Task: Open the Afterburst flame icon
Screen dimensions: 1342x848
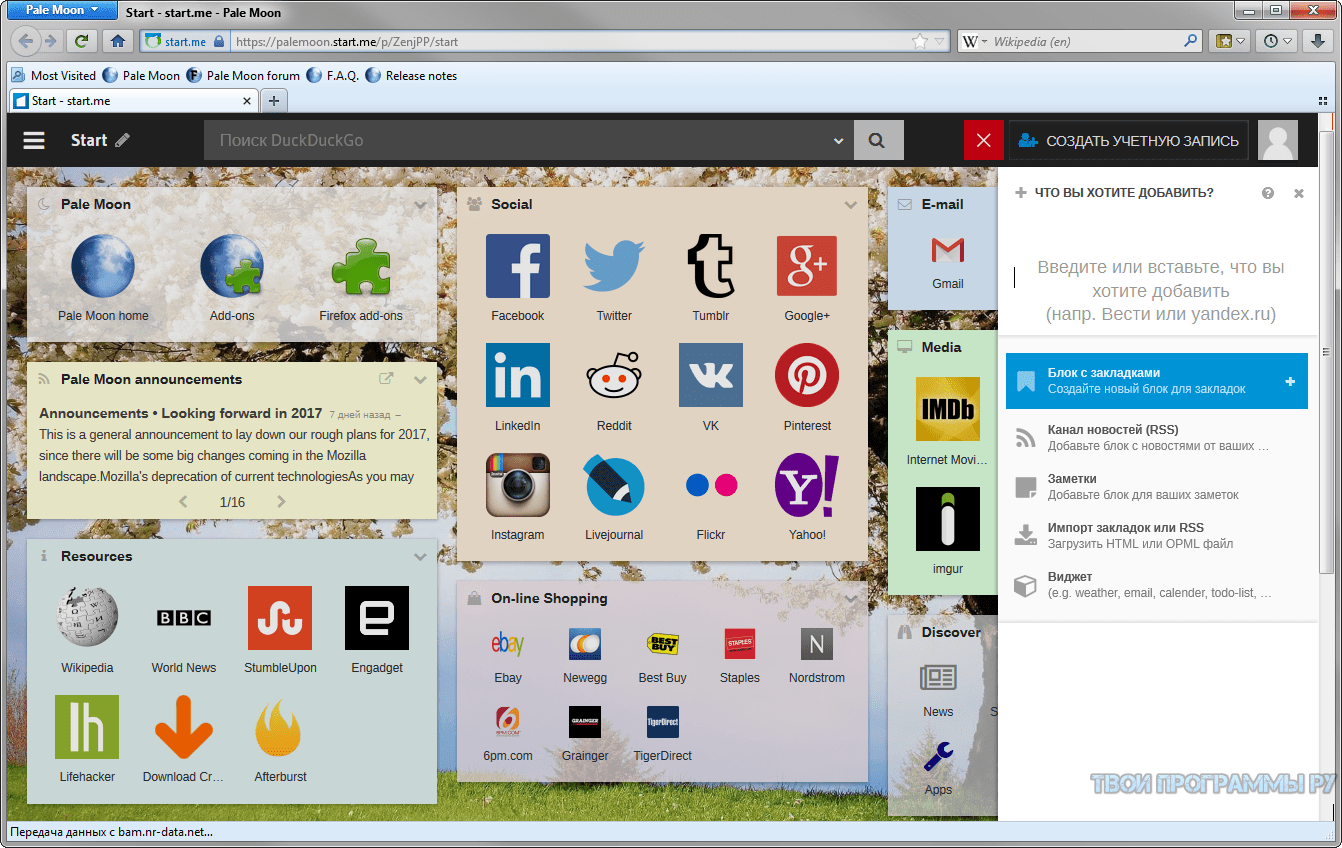Action: pyautogui.click(x=280, y=727)
